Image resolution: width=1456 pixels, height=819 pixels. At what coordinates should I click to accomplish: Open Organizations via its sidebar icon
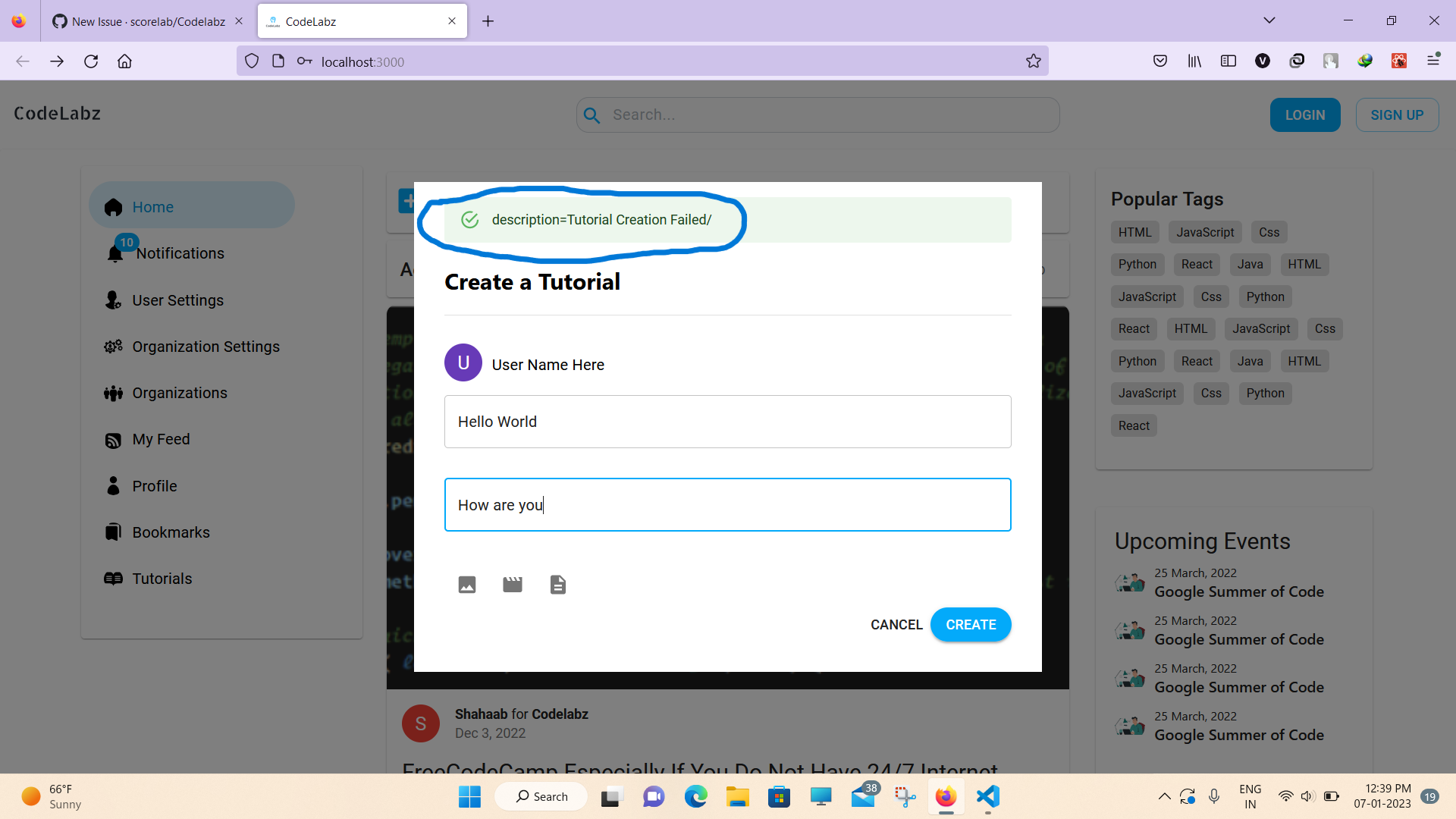(x=113, y=392)
